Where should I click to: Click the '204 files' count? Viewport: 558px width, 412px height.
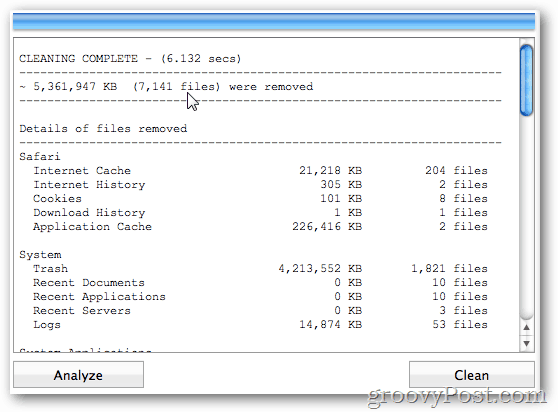tap(457, 170)
